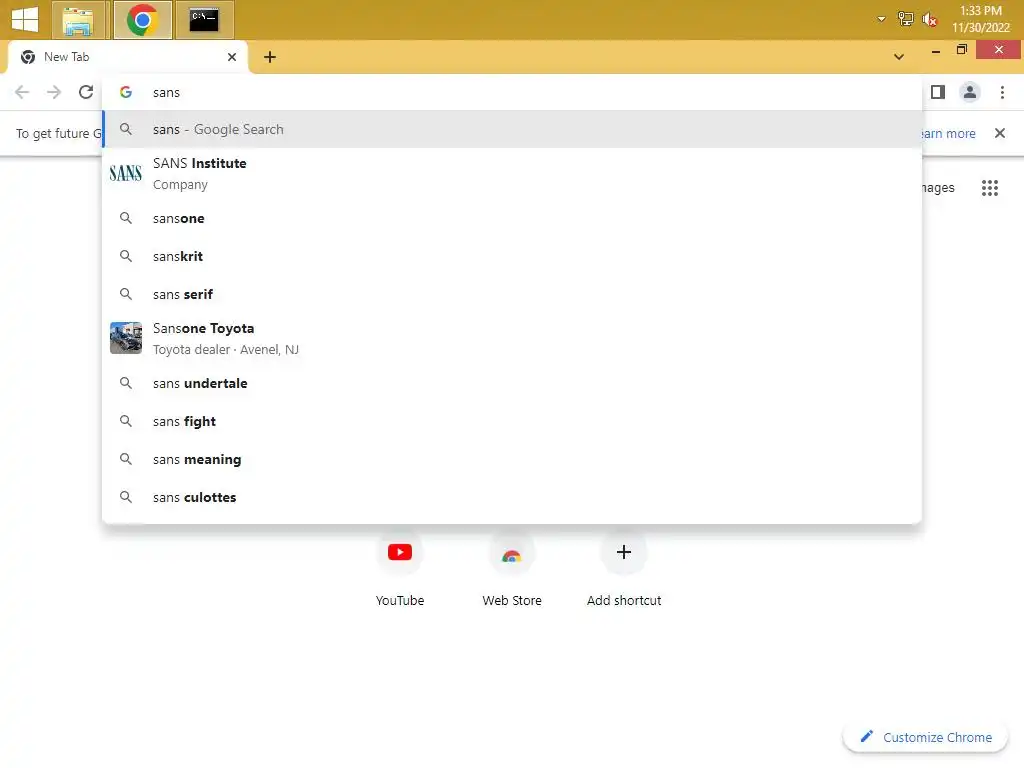
Task: Open the Chrome three-dot menu
Action: click(x=1002, y=92)
